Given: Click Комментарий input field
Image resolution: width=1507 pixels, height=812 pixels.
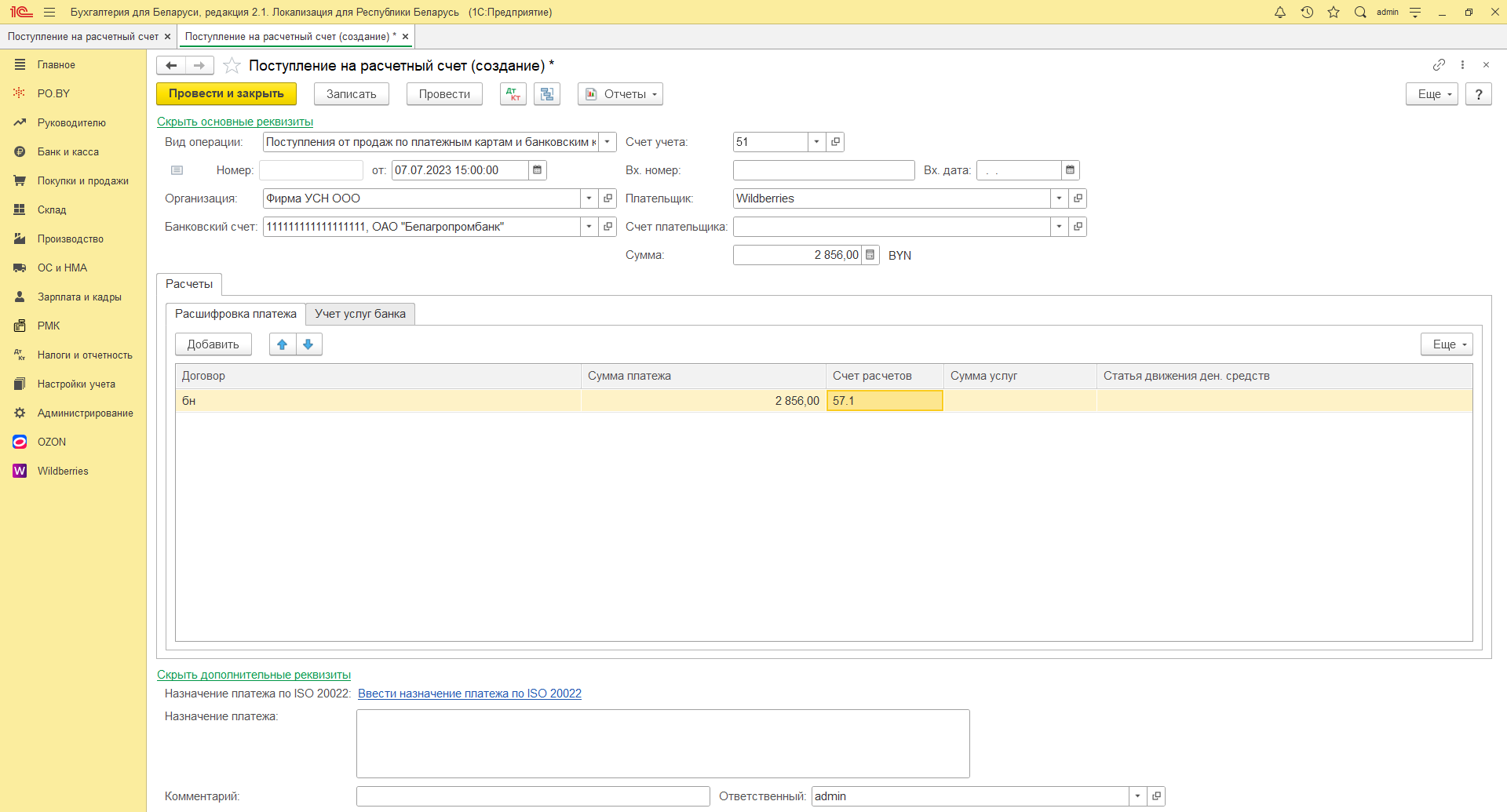Looking at the screenshot, I should point(533,796).
